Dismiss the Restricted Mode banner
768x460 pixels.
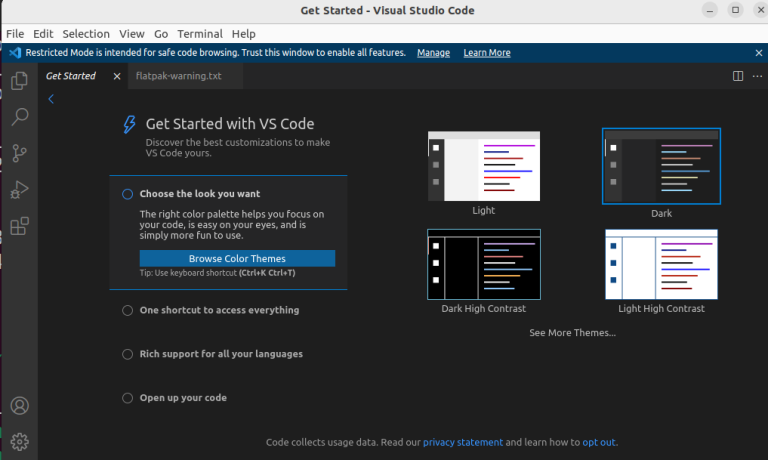click(759, 53)
